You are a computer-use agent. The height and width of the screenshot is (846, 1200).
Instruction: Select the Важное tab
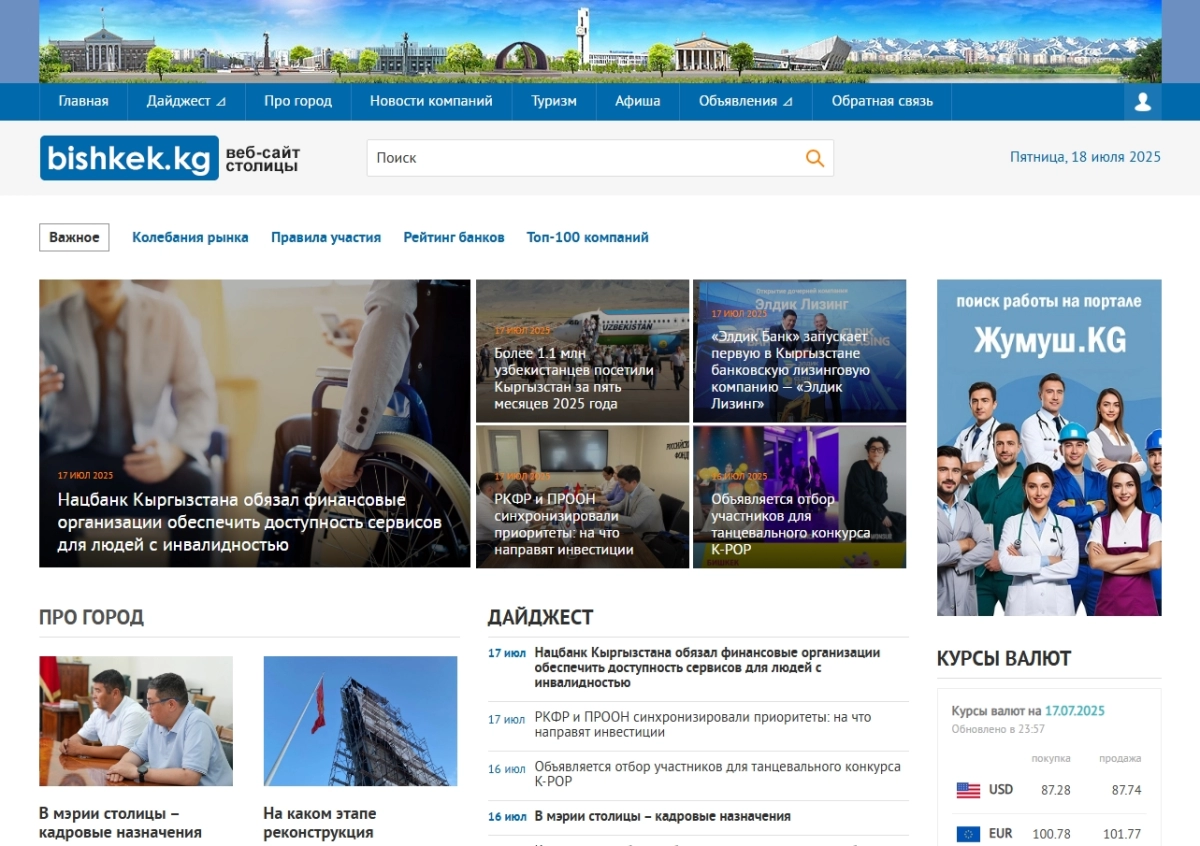point(74,237)
